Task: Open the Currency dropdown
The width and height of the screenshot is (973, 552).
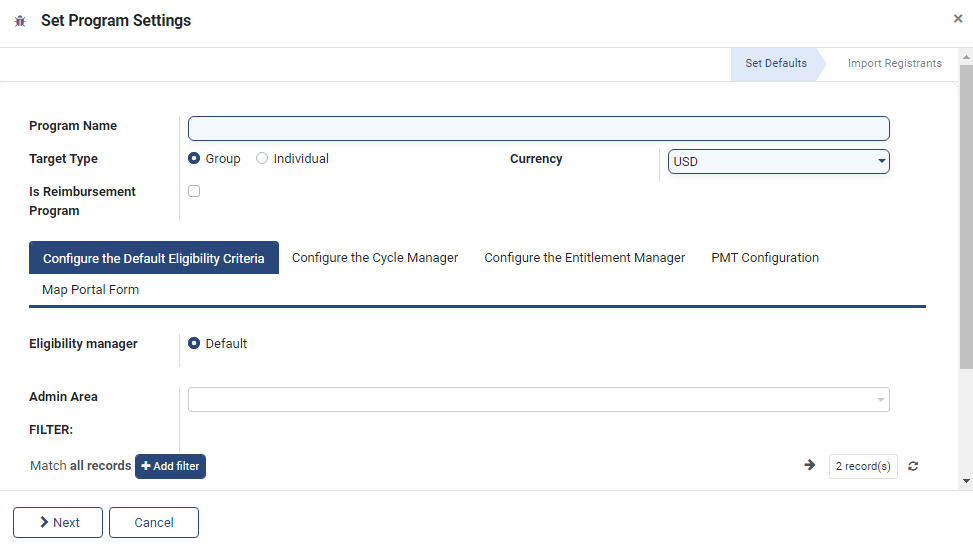Action: (778, 162)
